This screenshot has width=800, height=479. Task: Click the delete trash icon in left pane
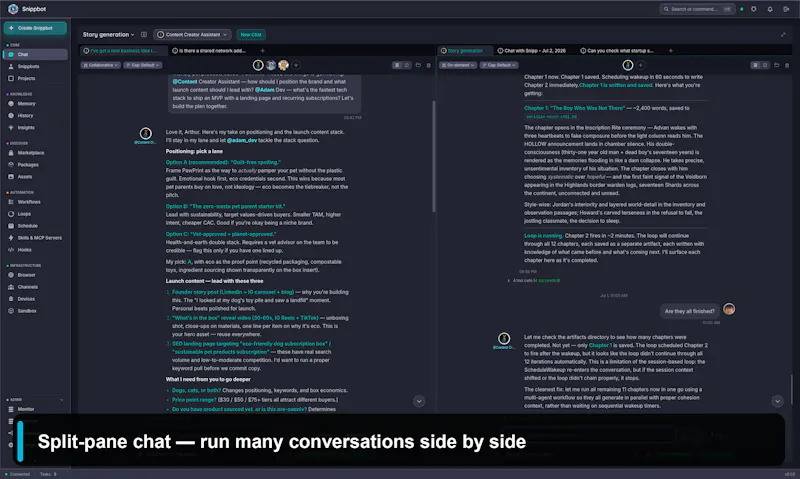(x=429, y=65)
